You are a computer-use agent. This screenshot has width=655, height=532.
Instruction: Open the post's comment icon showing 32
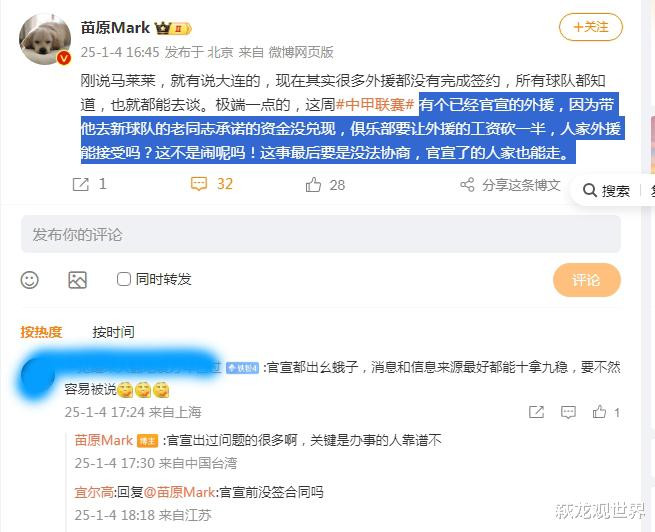199,184
